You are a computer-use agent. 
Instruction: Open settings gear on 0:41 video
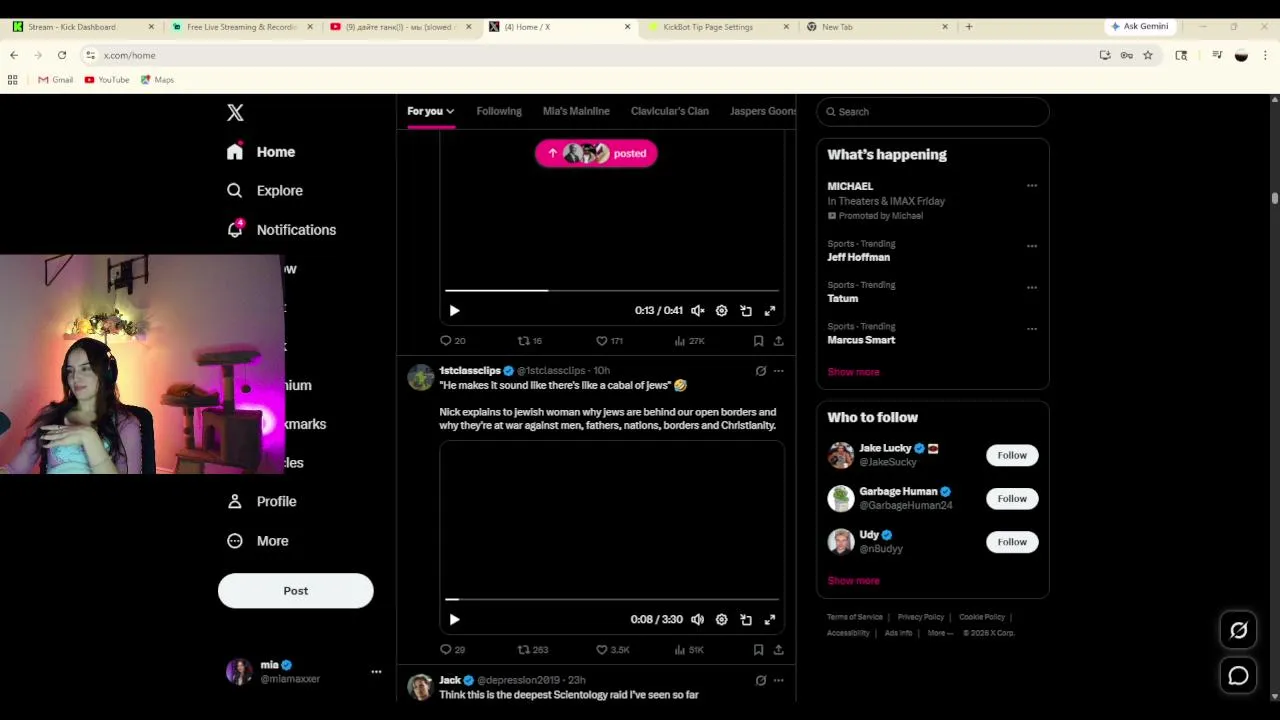(722, 311)
